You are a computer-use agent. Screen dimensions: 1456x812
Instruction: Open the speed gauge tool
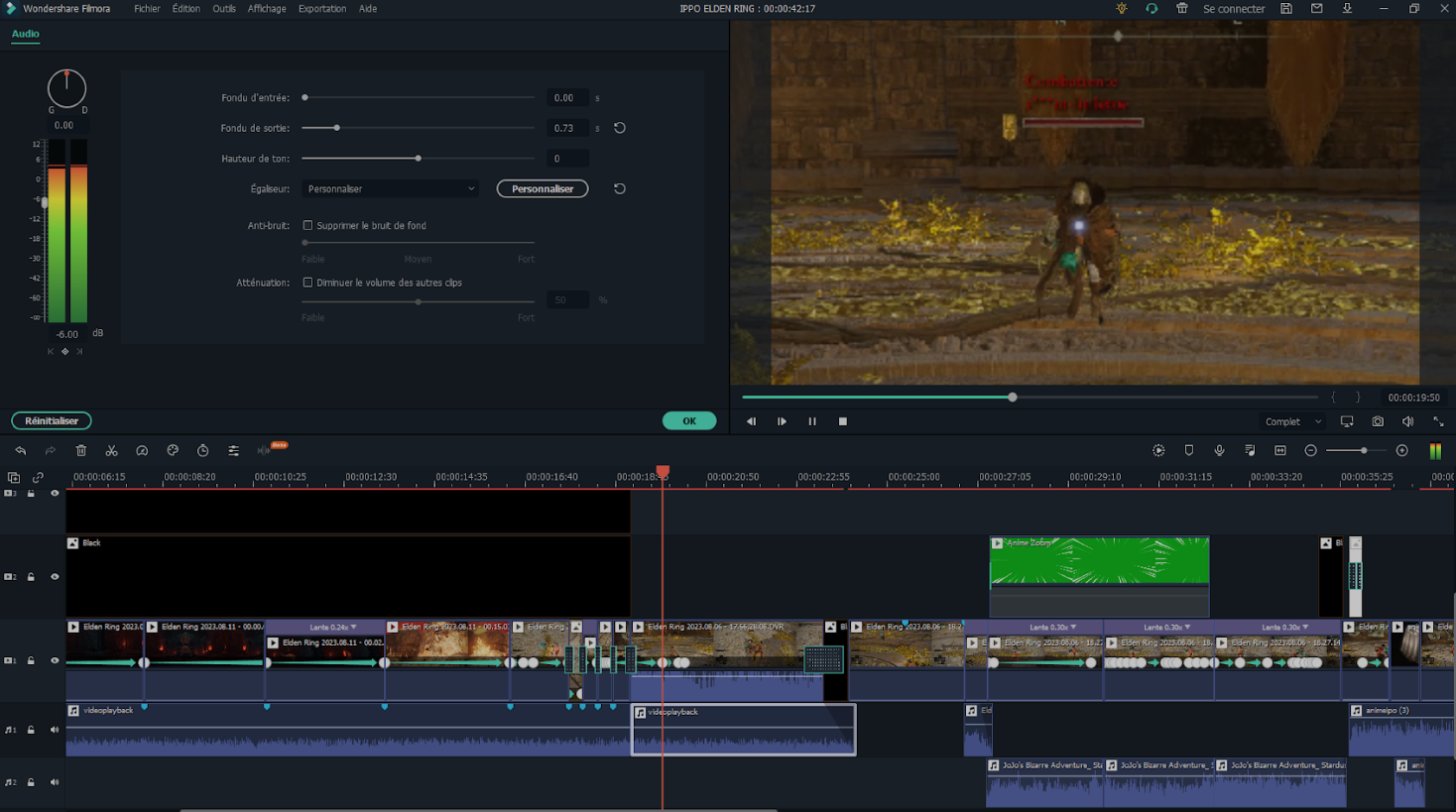142,450
